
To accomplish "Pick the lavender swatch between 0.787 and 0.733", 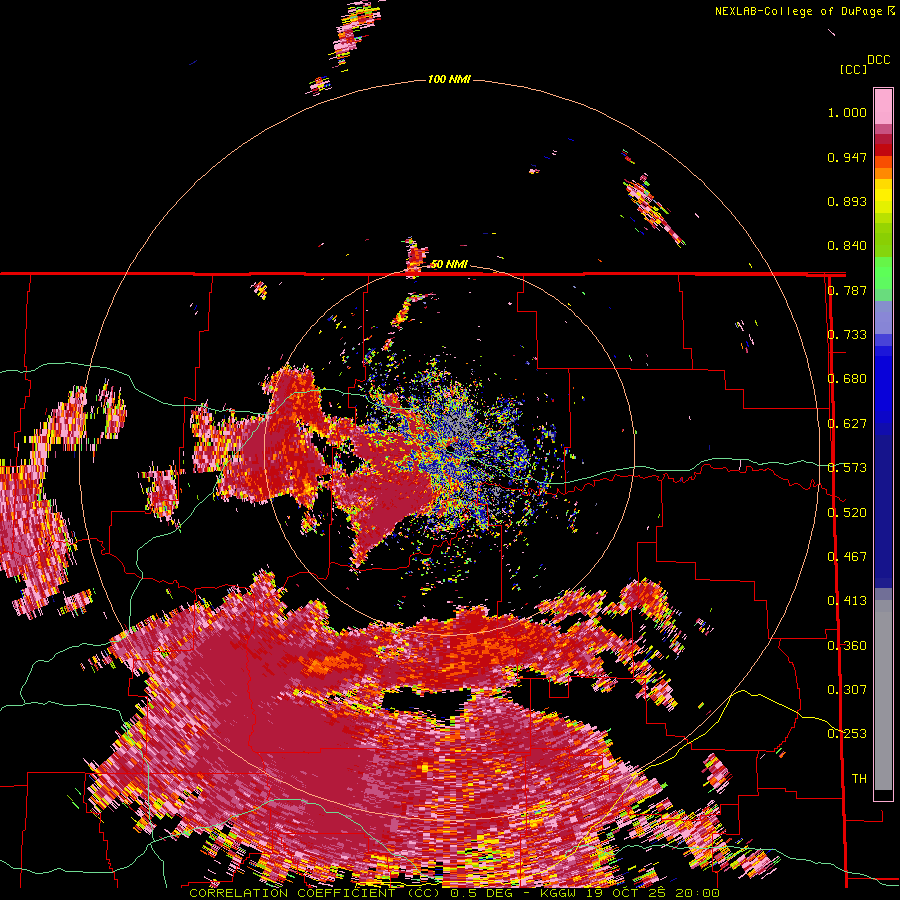I will click(x=883, y=317).
